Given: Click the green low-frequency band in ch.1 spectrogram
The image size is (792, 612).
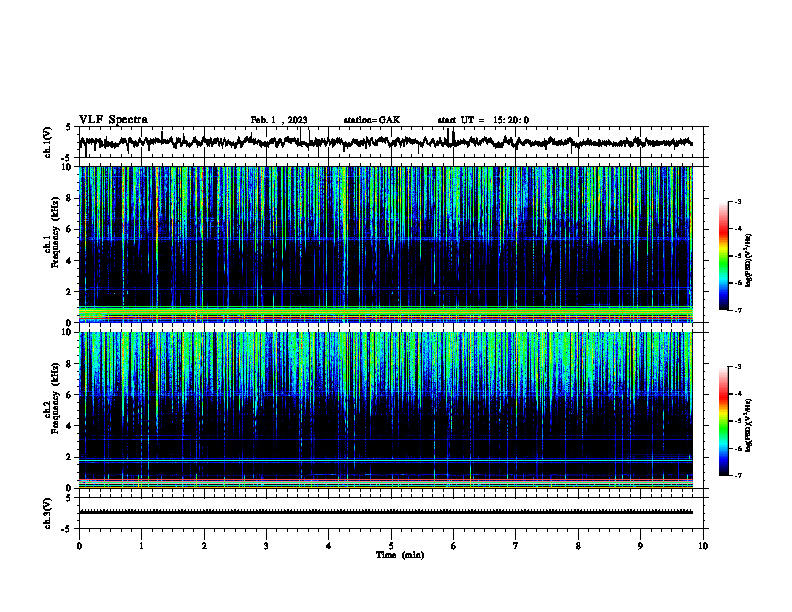Looking at the screenshot, I should click(385, 310).
